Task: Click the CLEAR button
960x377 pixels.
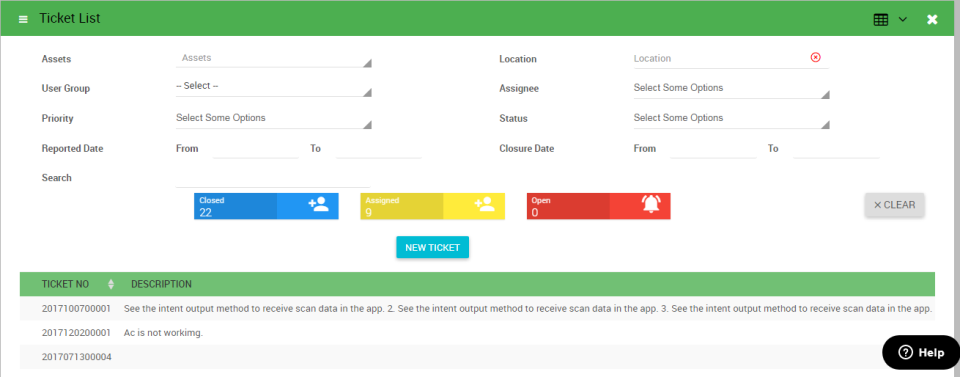Action: pos(894,205)
